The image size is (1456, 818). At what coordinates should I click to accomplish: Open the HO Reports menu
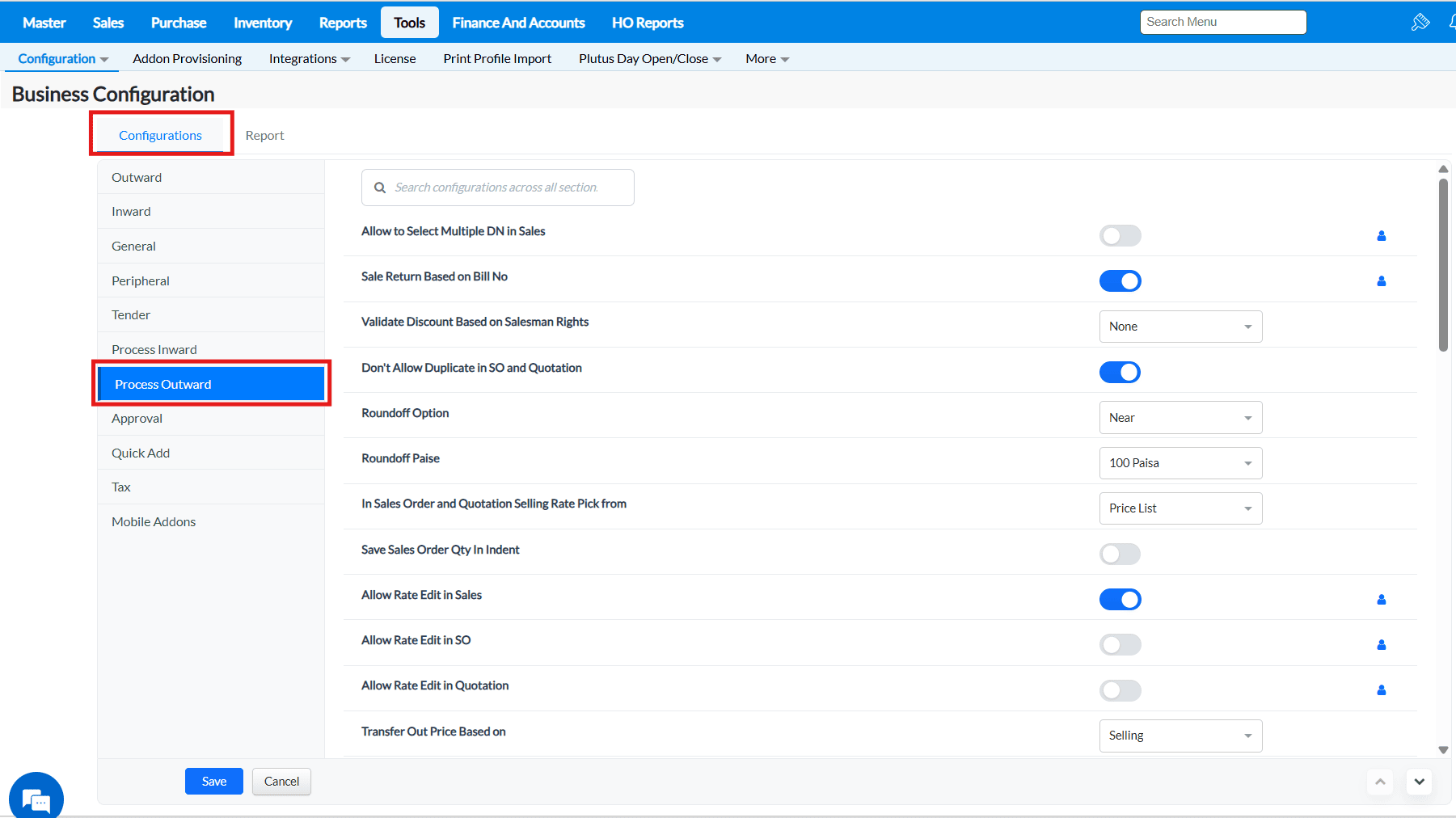(648, 23)
